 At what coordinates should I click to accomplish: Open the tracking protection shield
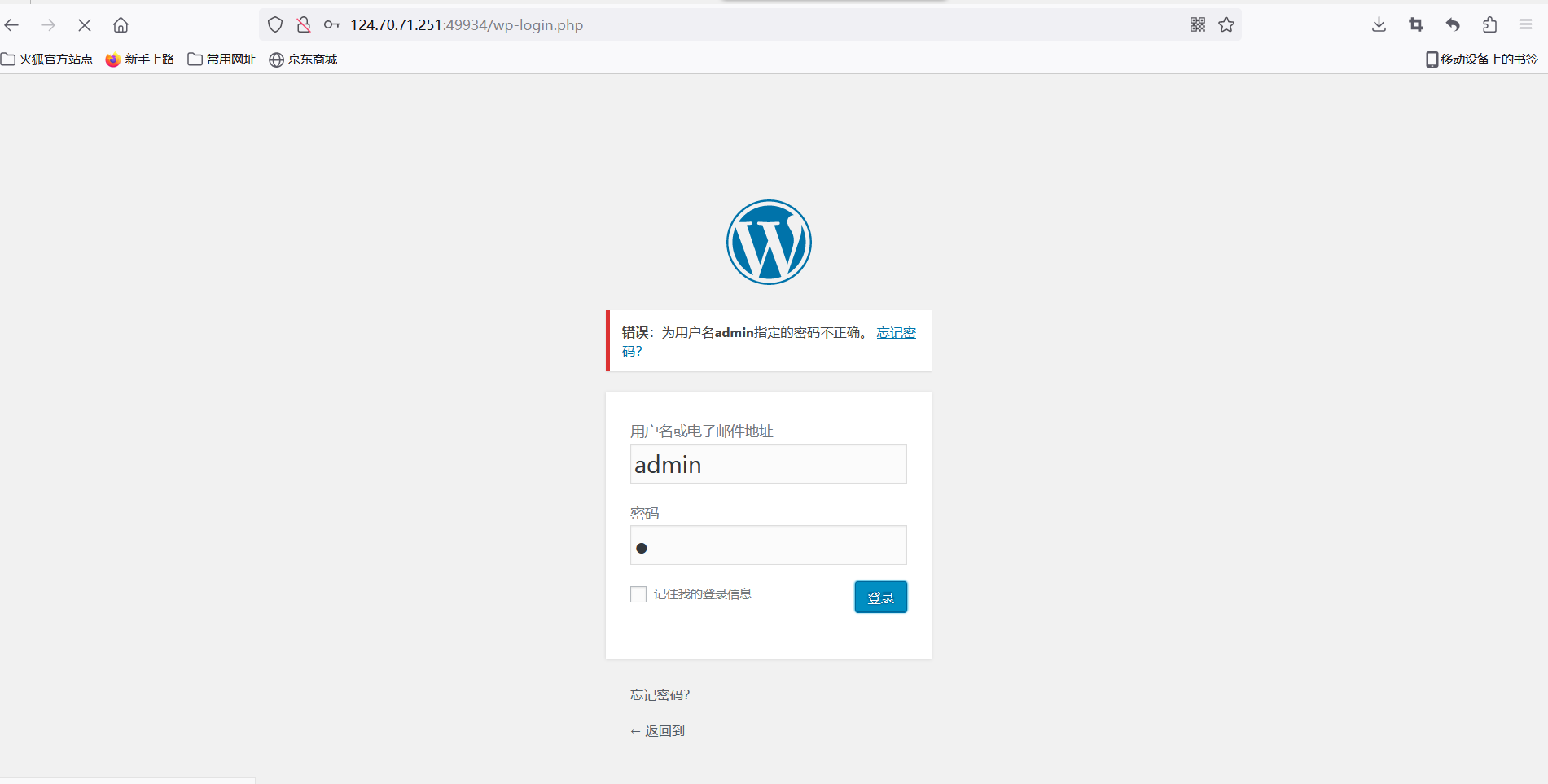(x=275, y=25)
